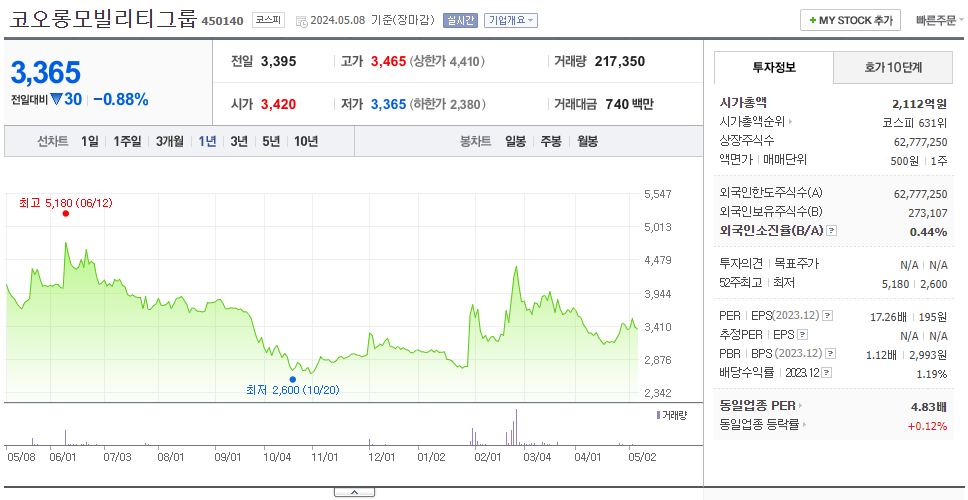Toggle the 실시간 button

460,20
